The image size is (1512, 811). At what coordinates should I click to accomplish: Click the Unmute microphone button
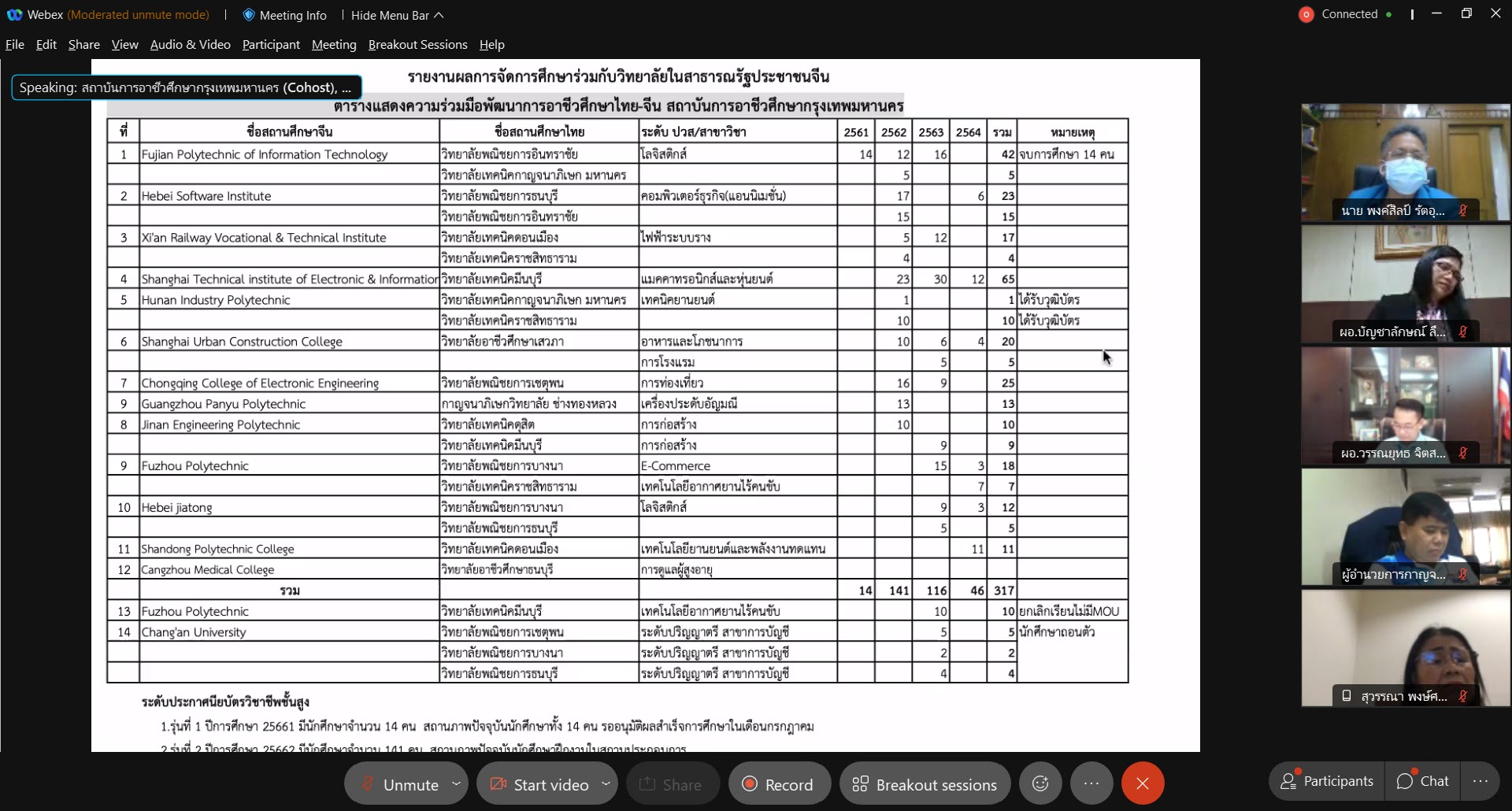click(x=400, y=784)
